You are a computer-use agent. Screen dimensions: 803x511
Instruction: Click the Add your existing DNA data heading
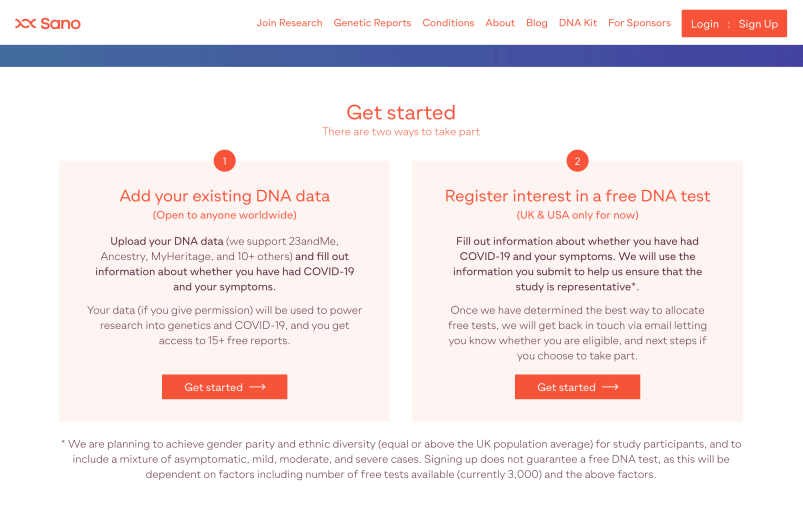coord(224,196)
